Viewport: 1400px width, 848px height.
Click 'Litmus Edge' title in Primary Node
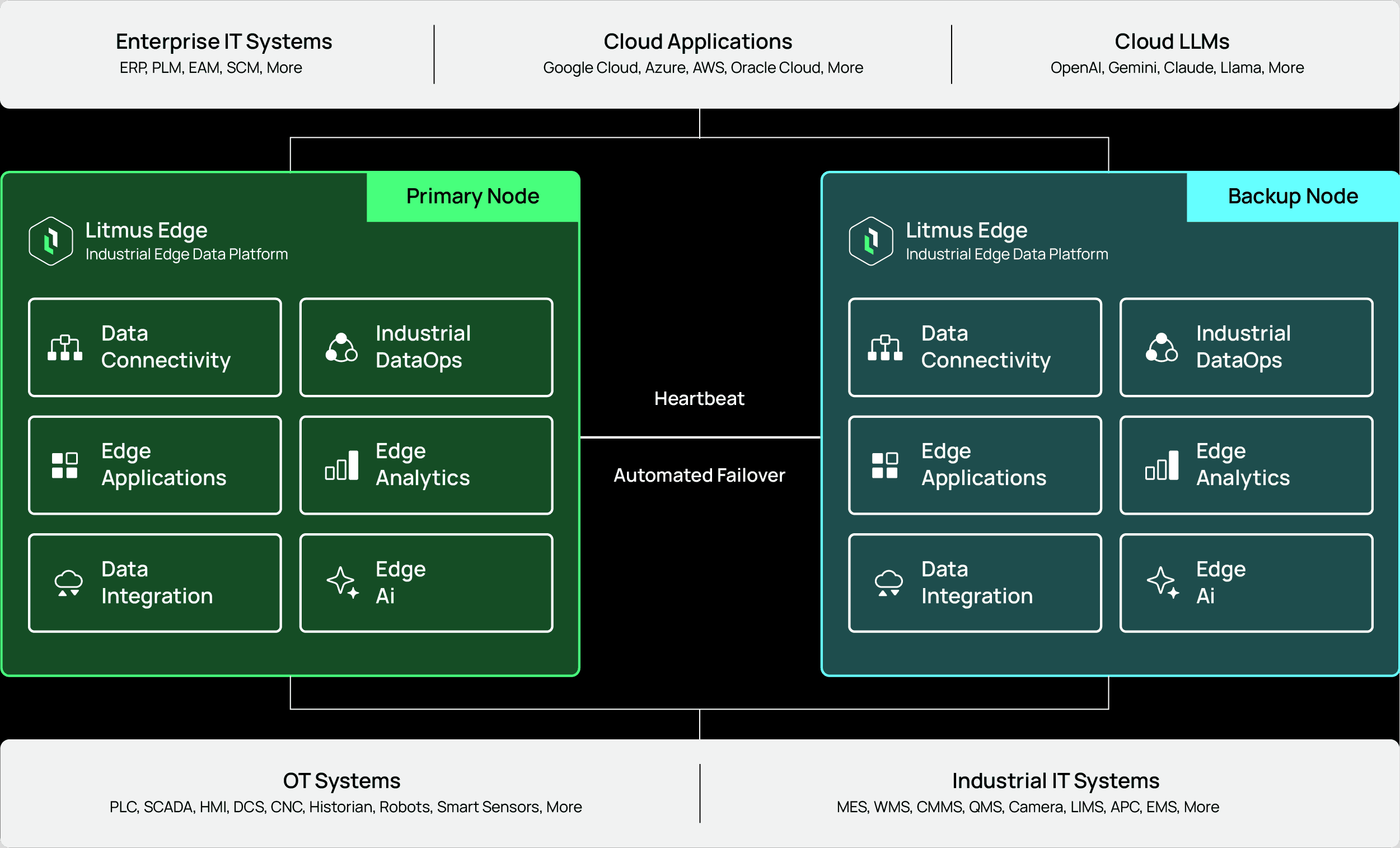click(x=146, y=231)
